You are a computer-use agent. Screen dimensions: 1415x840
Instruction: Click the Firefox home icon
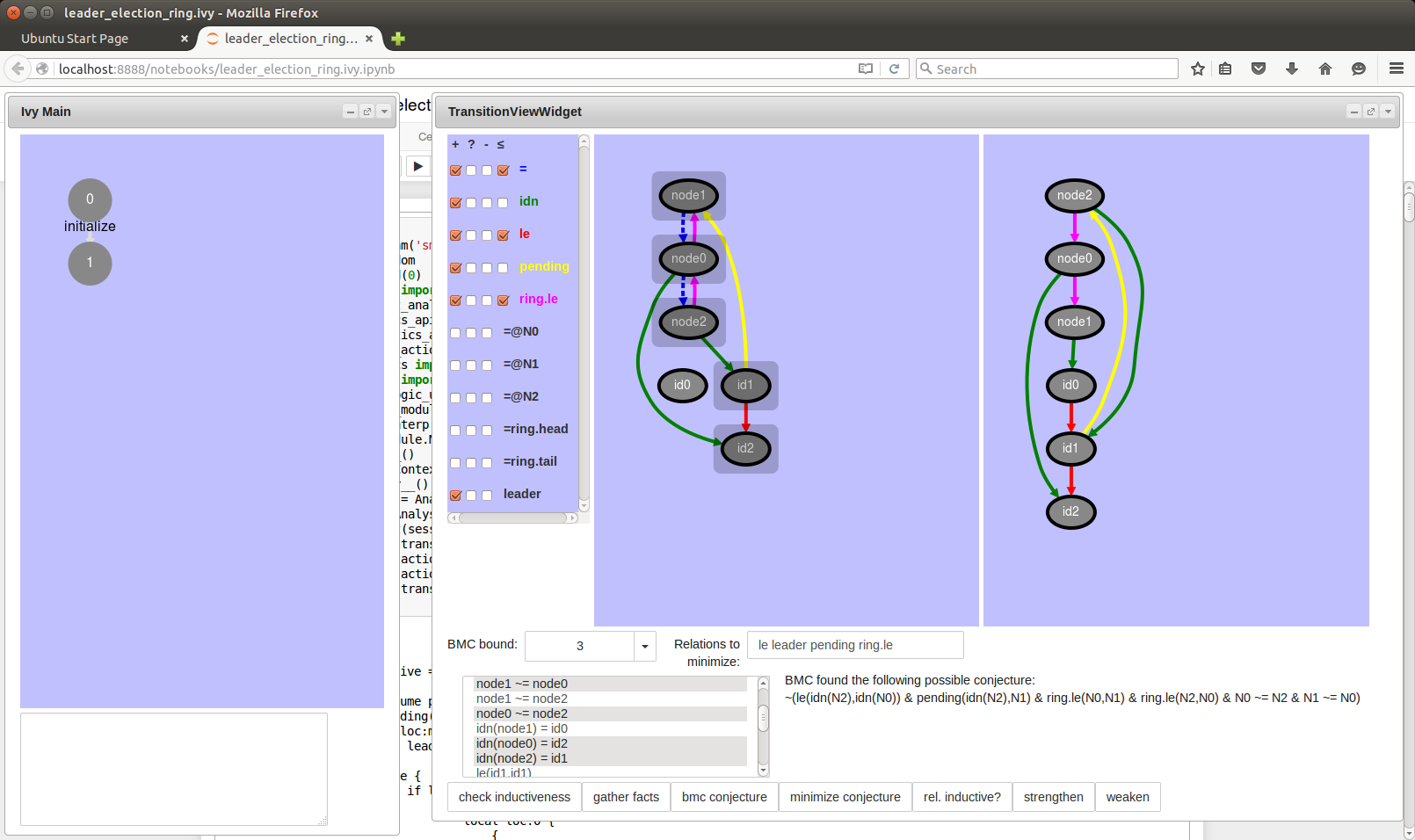[x=1325, y=69]
